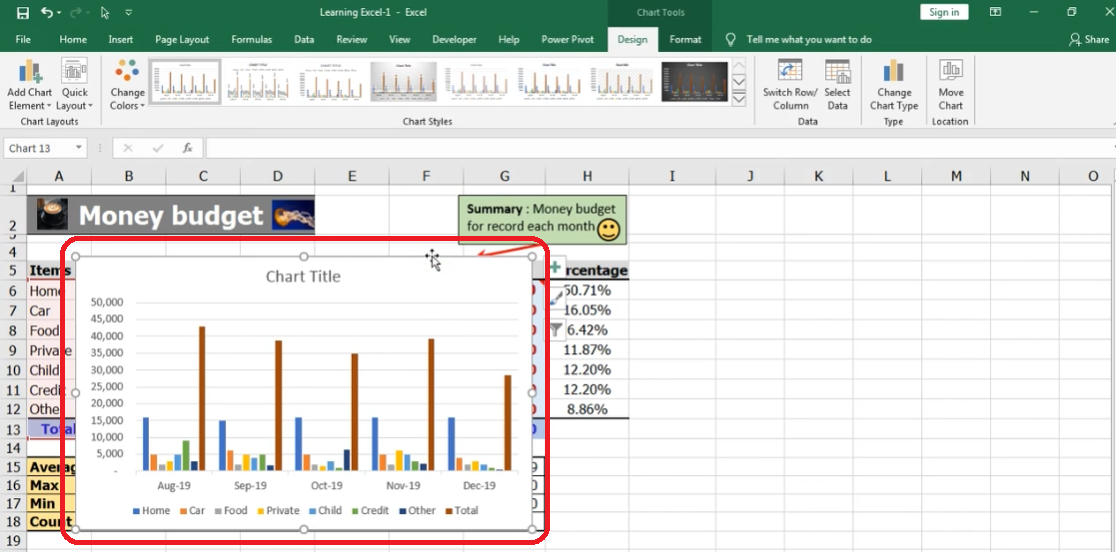
Task: Select the dark background chart style thumbnail
Action: pyautogui.click(x=695, y=81)
